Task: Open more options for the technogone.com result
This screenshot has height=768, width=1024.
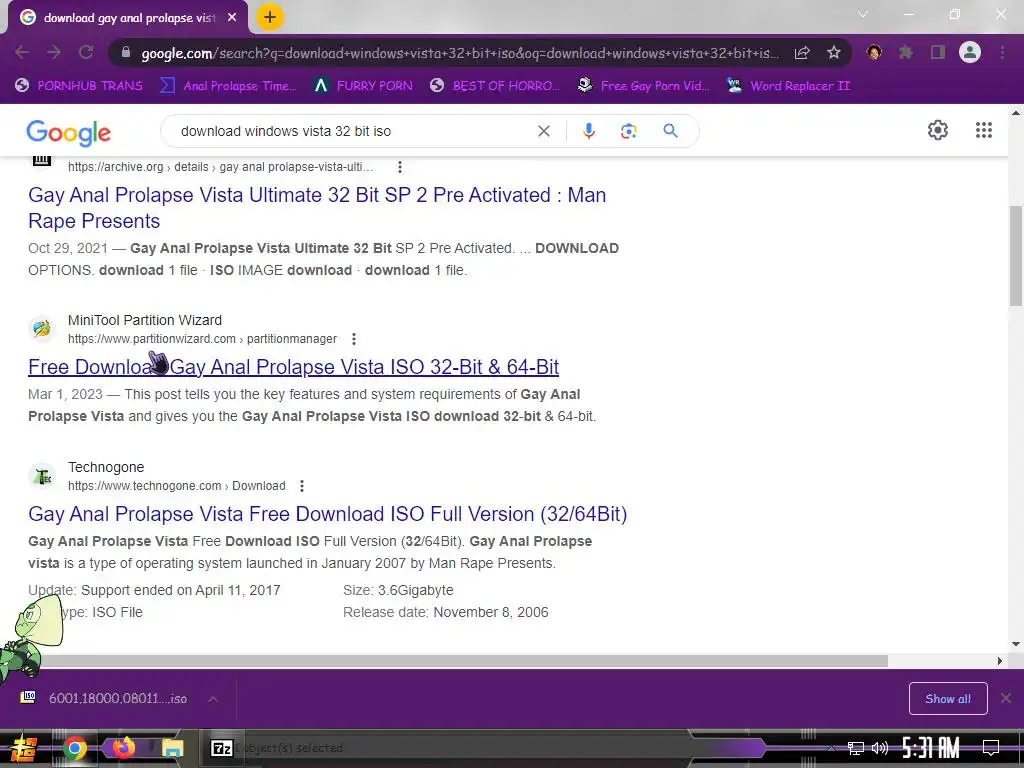Action: point(301,486)
